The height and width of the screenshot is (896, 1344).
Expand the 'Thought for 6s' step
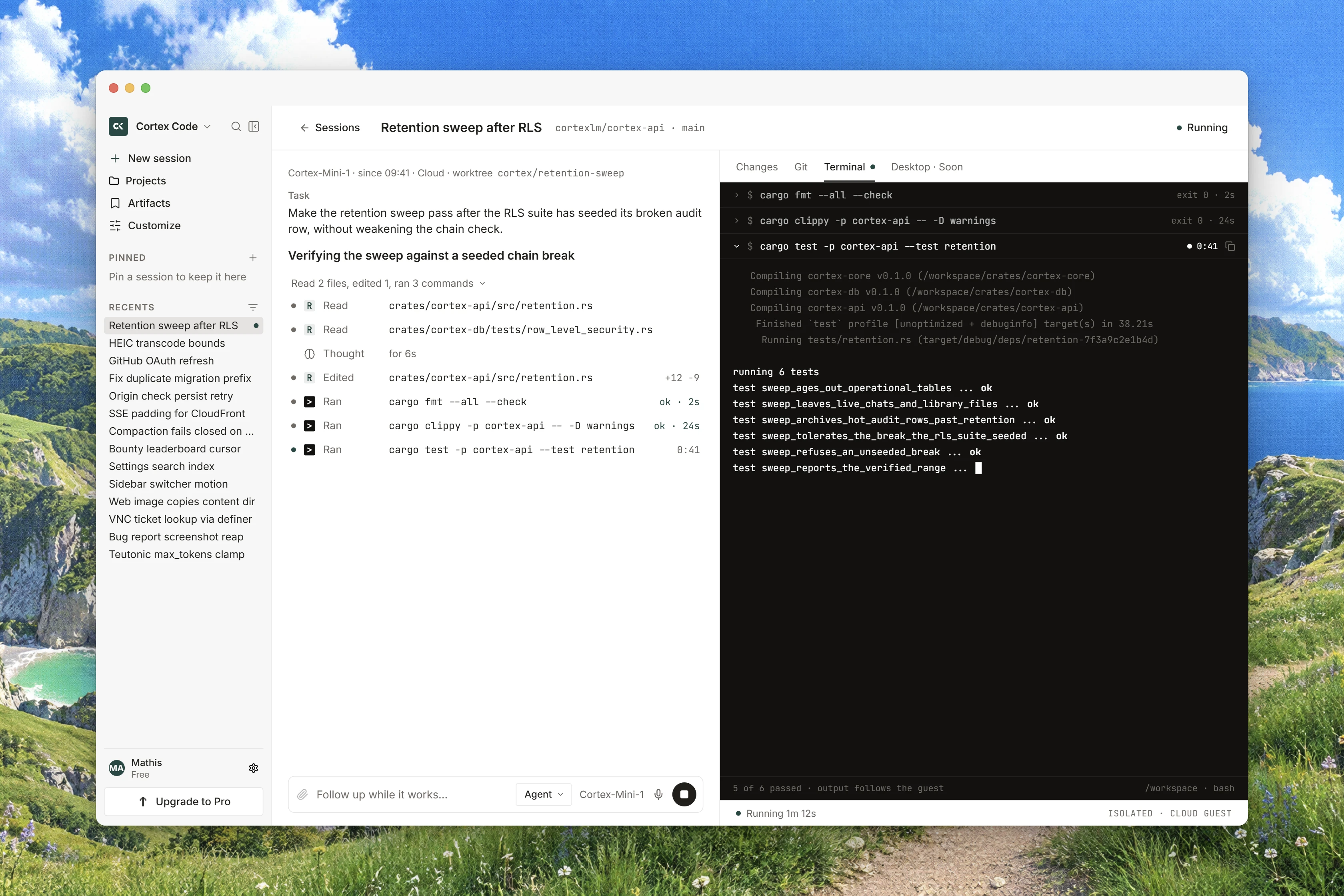(x=495, y=354)
